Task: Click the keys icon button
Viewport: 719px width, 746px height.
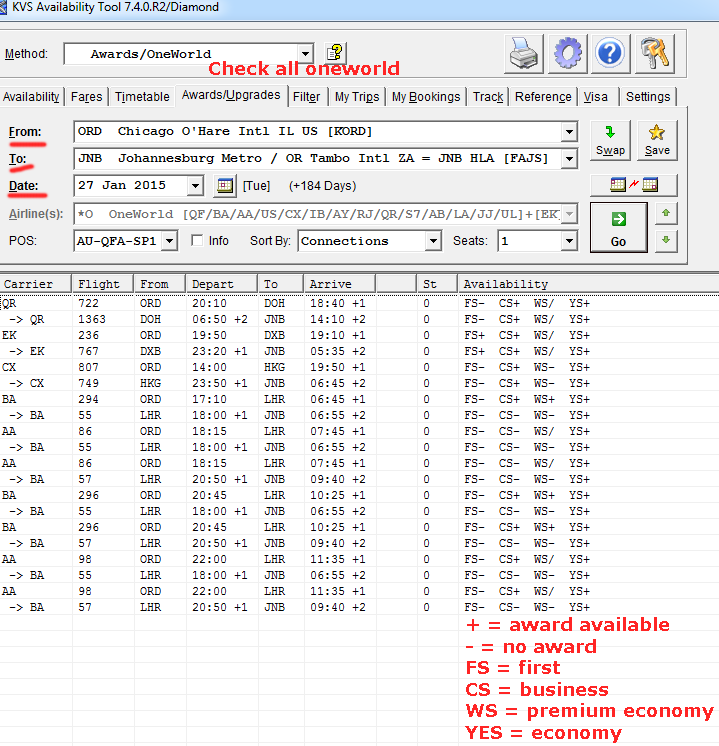Action: click(654, 53)
